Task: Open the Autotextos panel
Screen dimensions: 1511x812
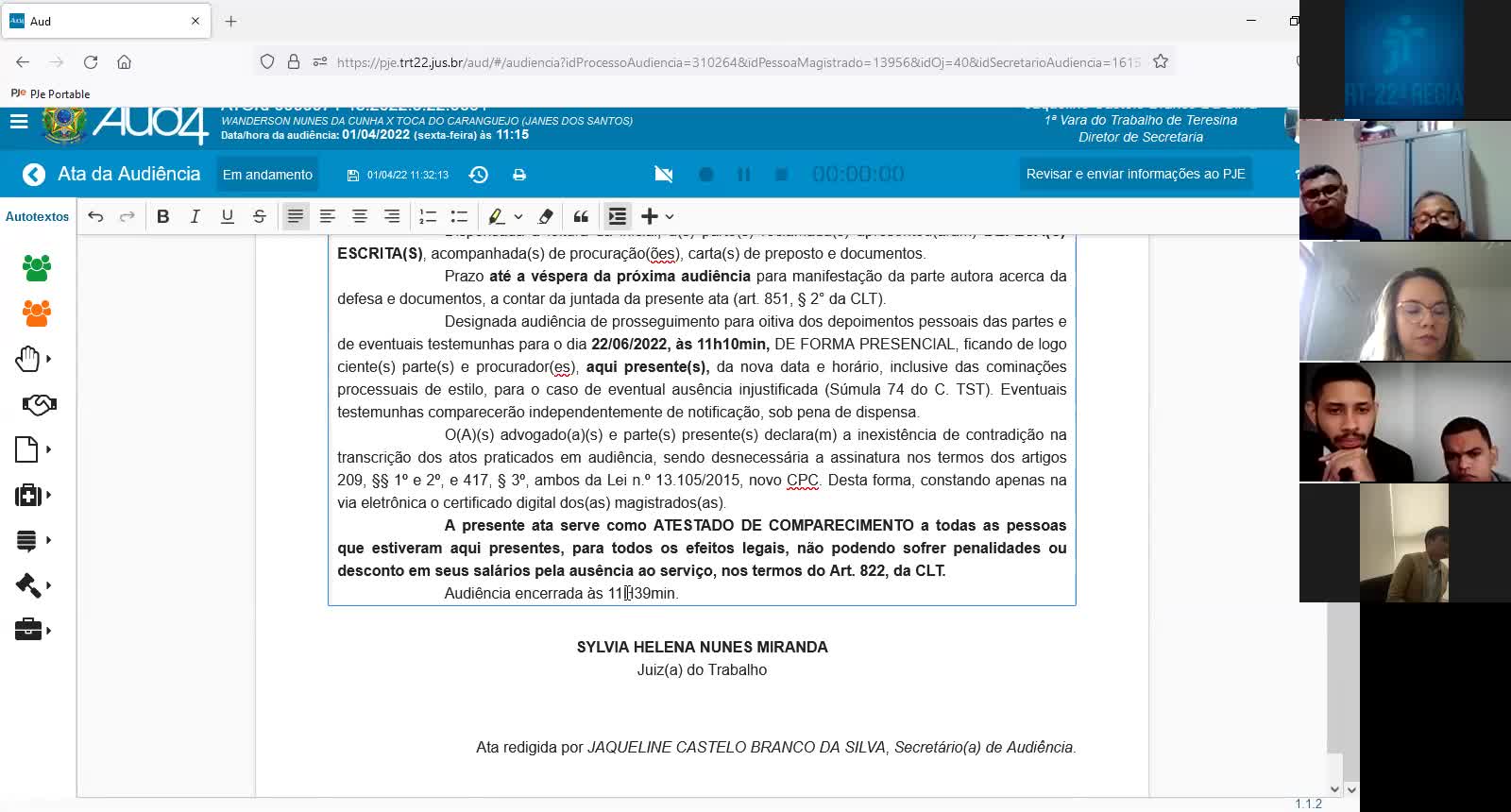Action: (x=38, y=216)
